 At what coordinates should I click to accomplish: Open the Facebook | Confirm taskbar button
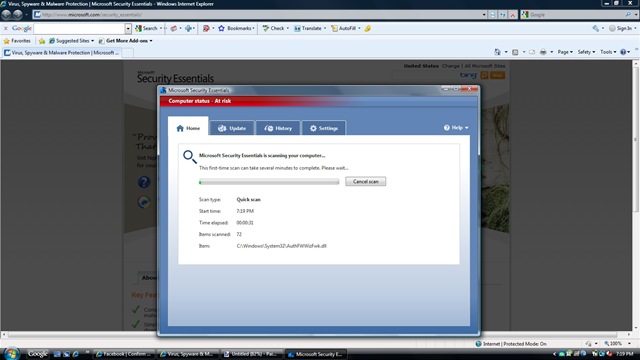coord(124,354)
